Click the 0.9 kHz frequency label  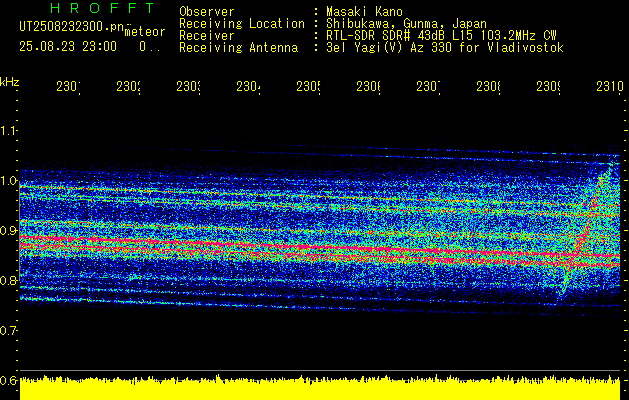coord(9,231)
